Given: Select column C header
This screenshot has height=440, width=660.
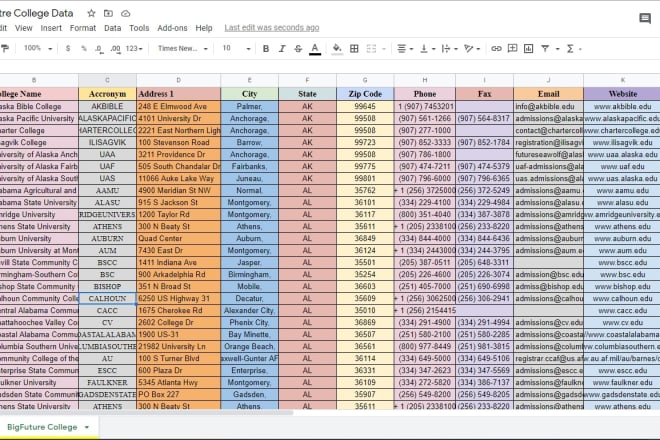Looking at the screenshot, I should 107,80.
